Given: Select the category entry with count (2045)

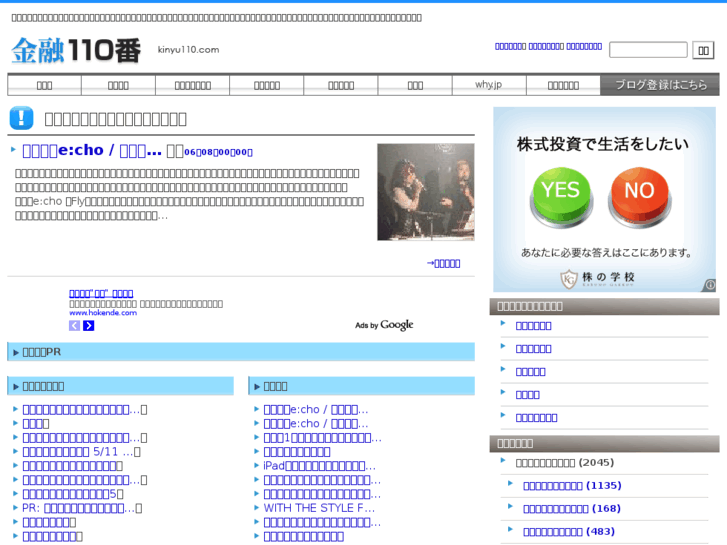Looking at the screenshot, I should click(x=565, y=462).
